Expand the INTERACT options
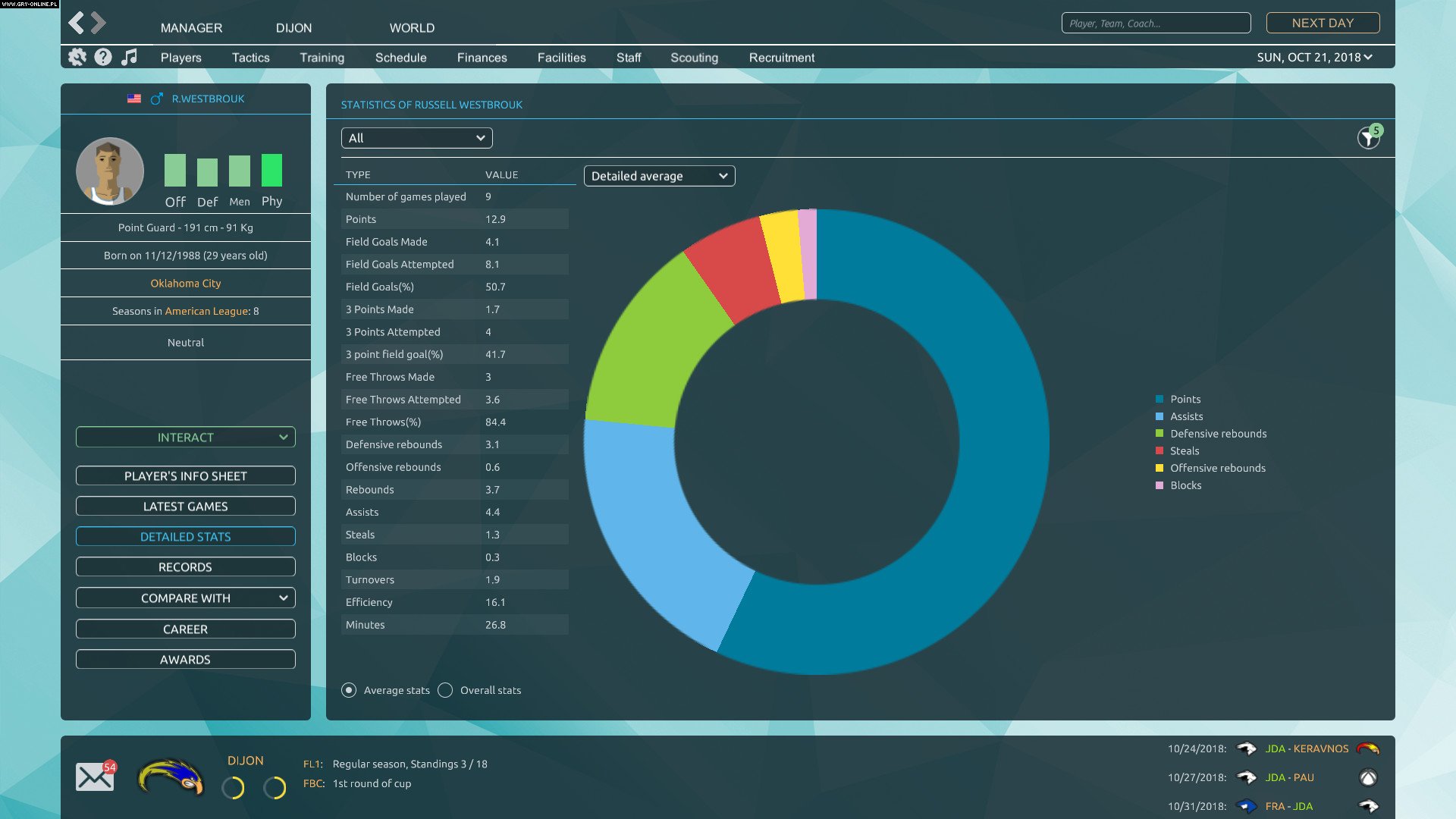This screenshot has height=819, width=1456. [185, 437]
